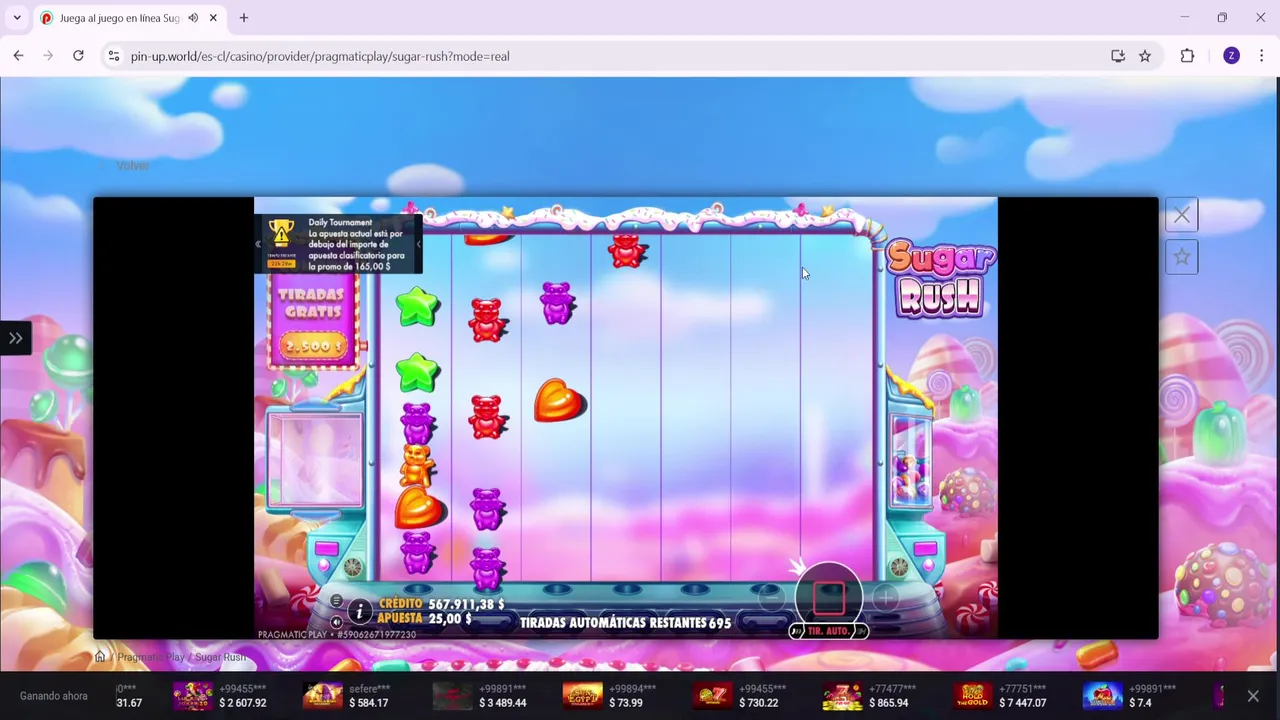Stop the auto spin with the red square
Screen dimensions: 1280x720
pyautogui.click(x=829, y=597)
